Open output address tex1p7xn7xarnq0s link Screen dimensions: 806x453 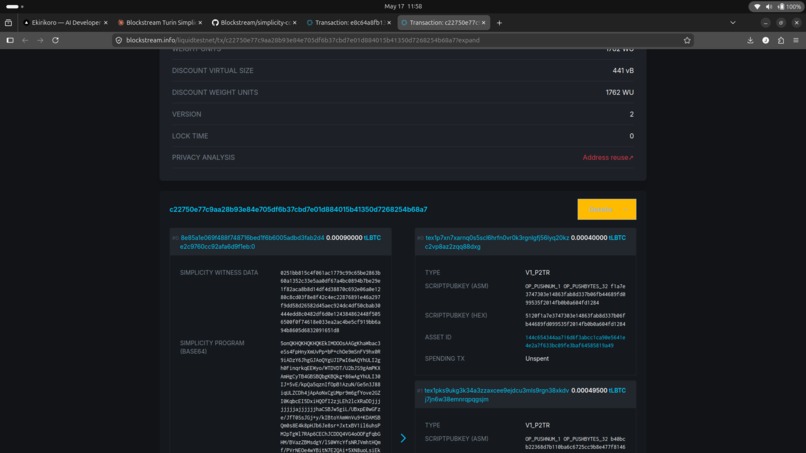497,242
